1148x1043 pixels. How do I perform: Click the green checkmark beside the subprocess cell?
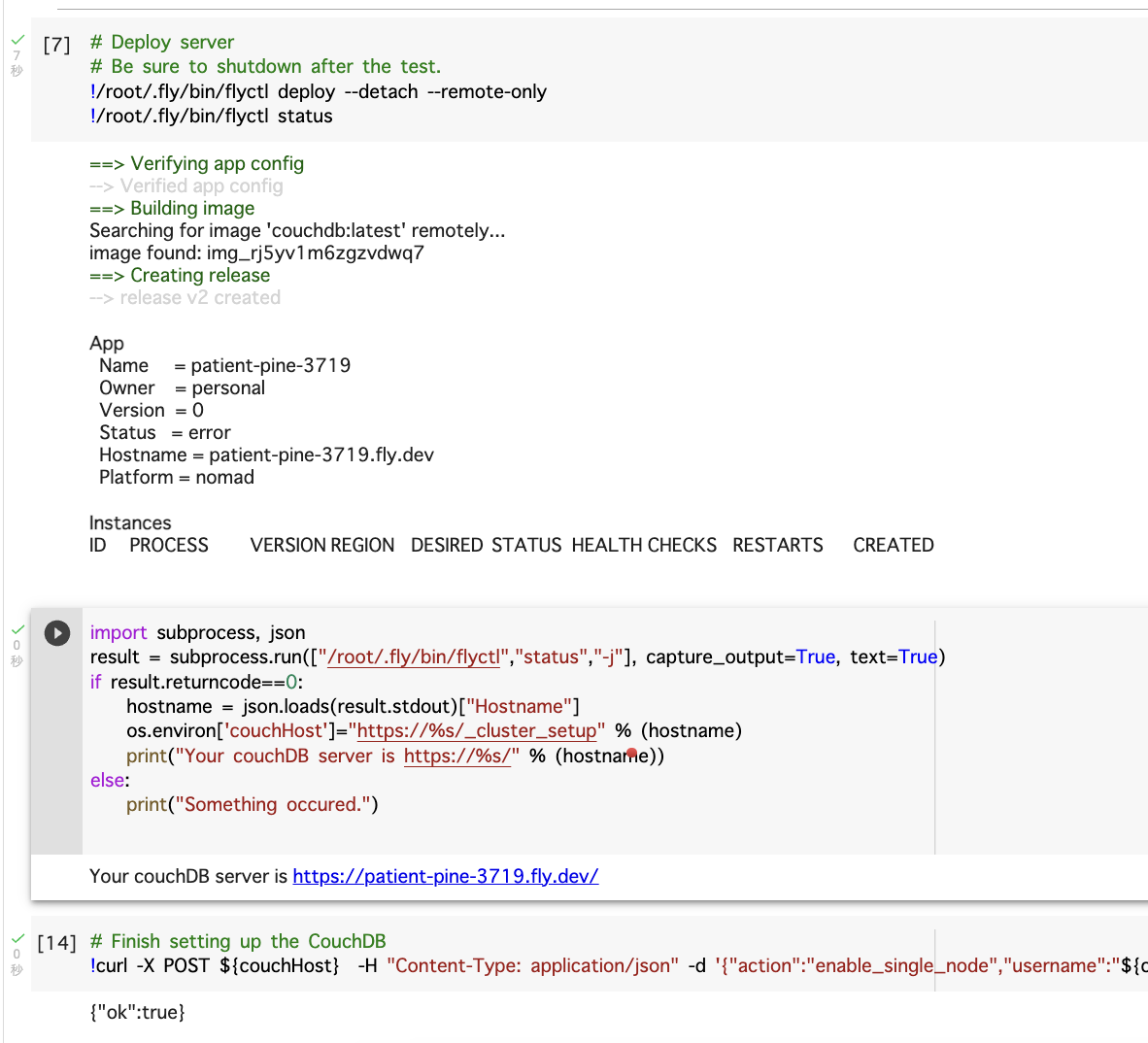coord(17,627)
